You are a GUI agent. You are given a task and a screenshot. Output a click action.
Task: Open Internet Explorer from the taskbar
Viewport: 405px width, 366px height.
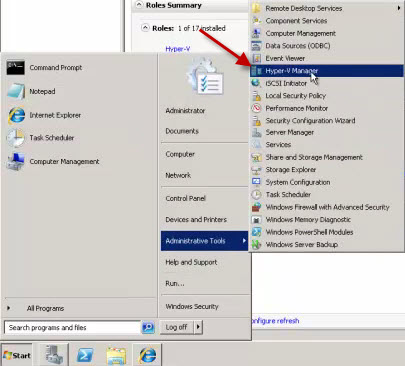(x=147, y=355)
